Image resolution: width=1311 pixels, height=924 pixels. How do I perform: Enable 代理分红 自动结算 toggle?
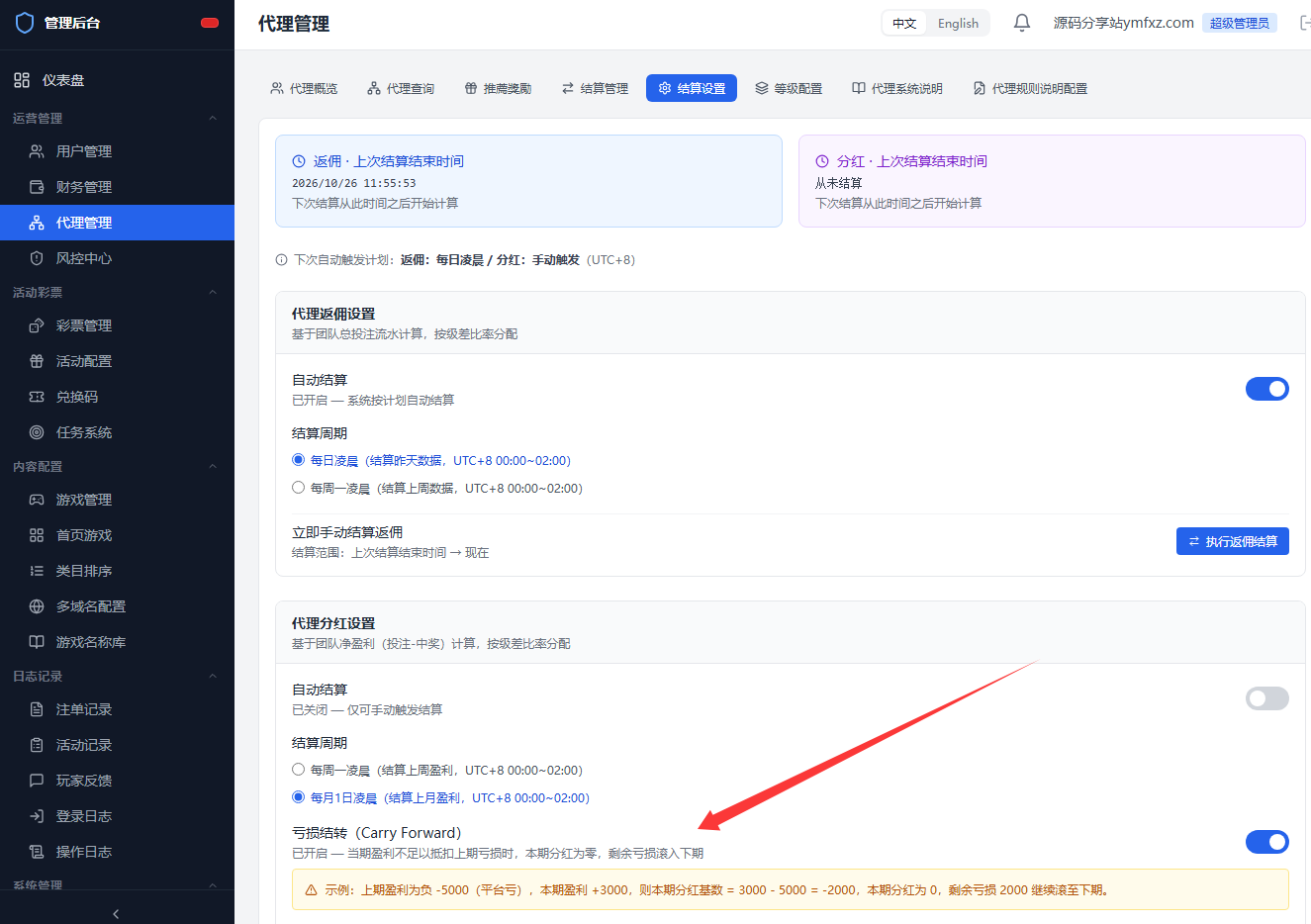point(1266,698)
